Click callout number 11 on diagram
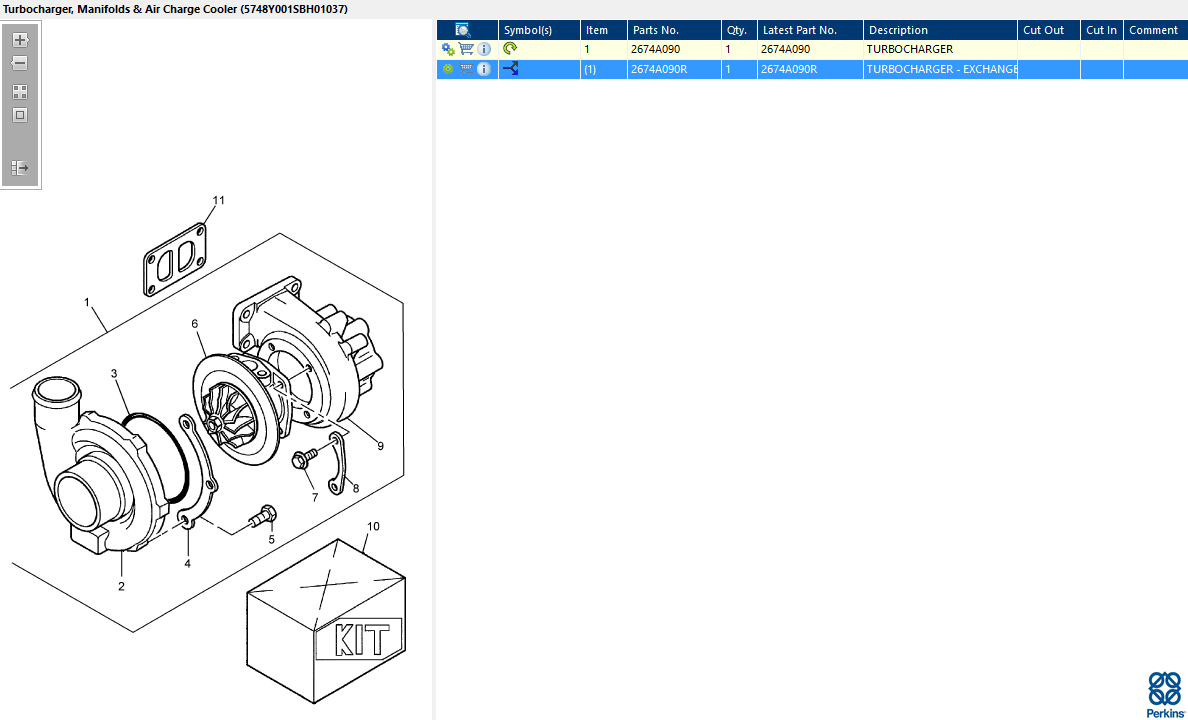1188x720 pixels. click(x=219, y=201)
